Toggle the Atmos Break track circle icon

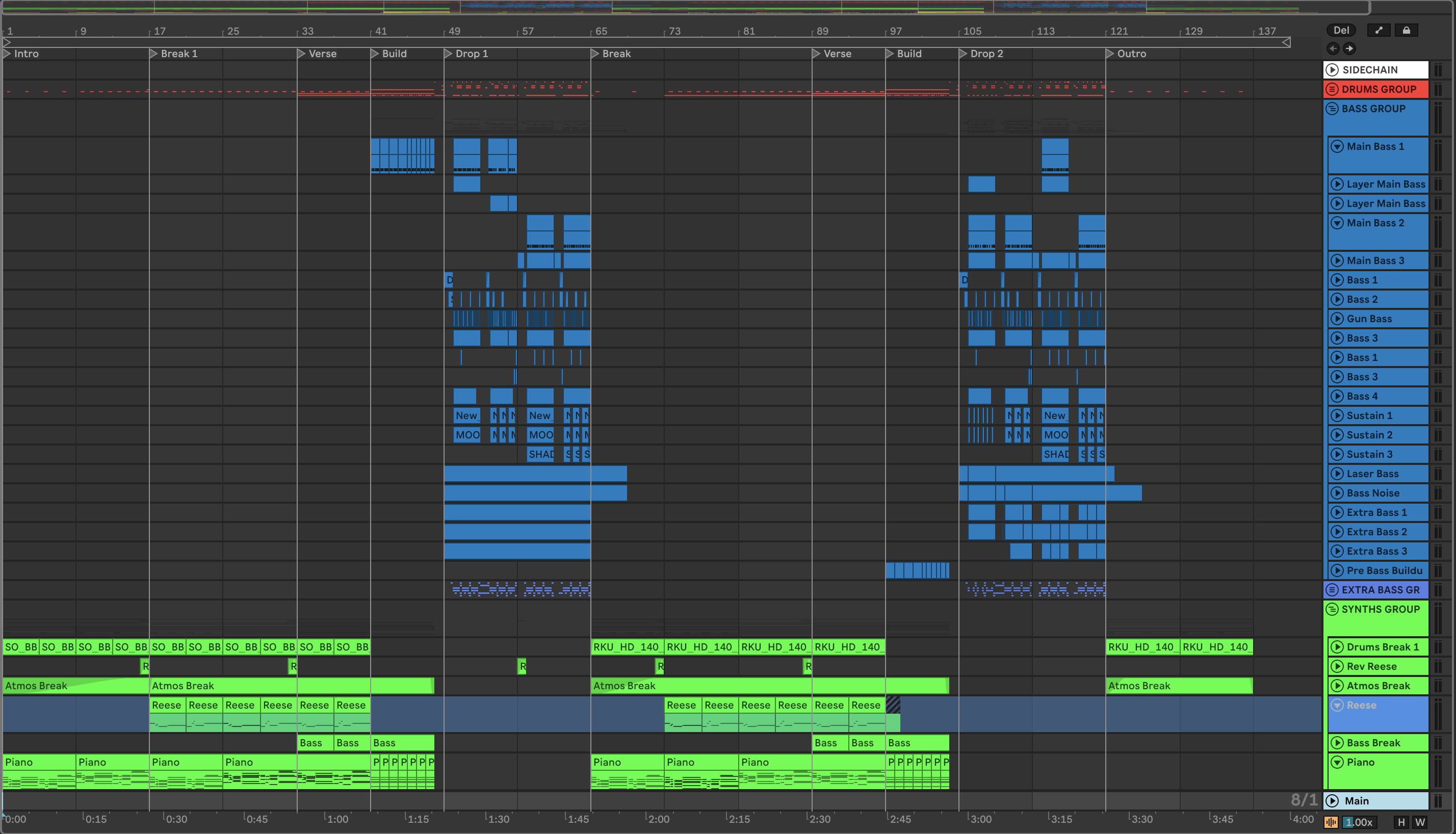(1337, 686)
